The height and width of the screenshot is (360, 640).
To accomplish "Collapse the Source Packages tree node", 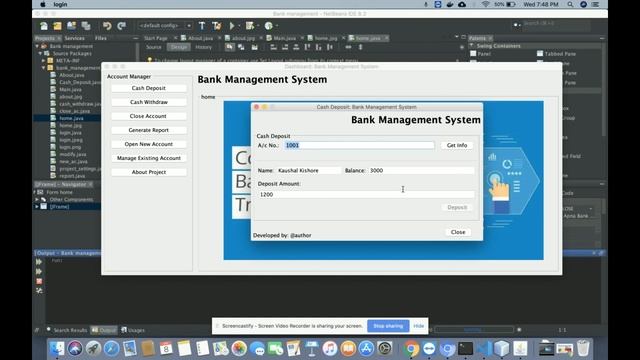I will [40, 53].
